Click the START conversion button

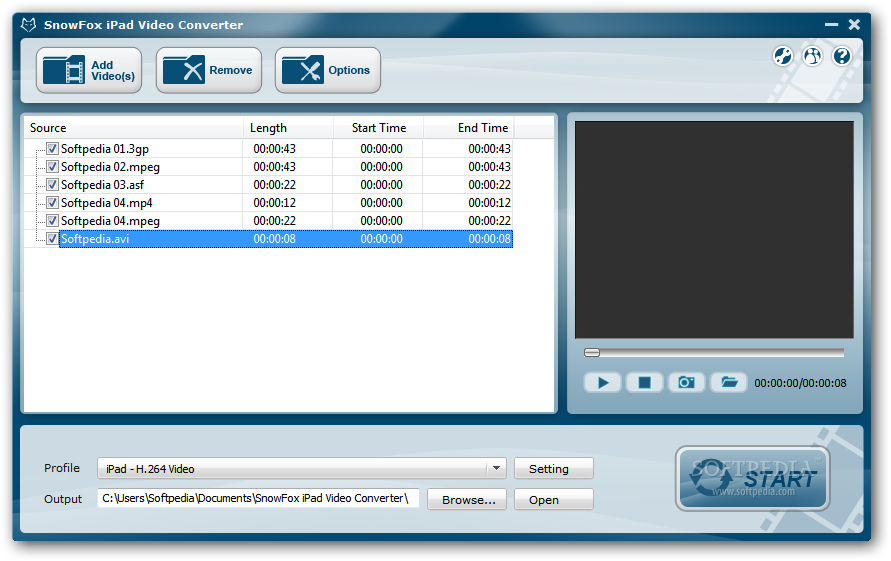(752, 479)
